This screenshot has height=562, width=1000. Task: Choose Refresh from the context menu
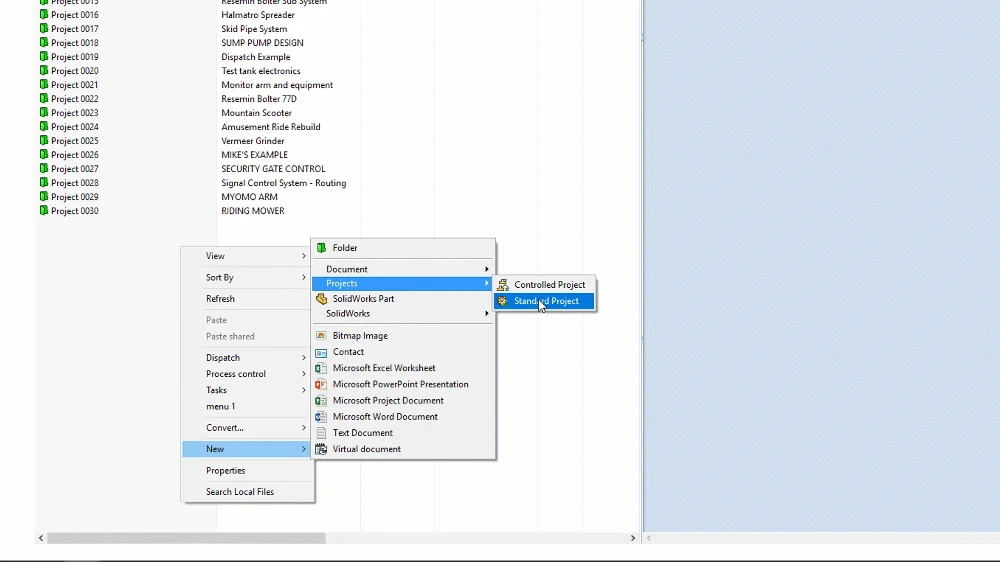[x=220, y=299]
